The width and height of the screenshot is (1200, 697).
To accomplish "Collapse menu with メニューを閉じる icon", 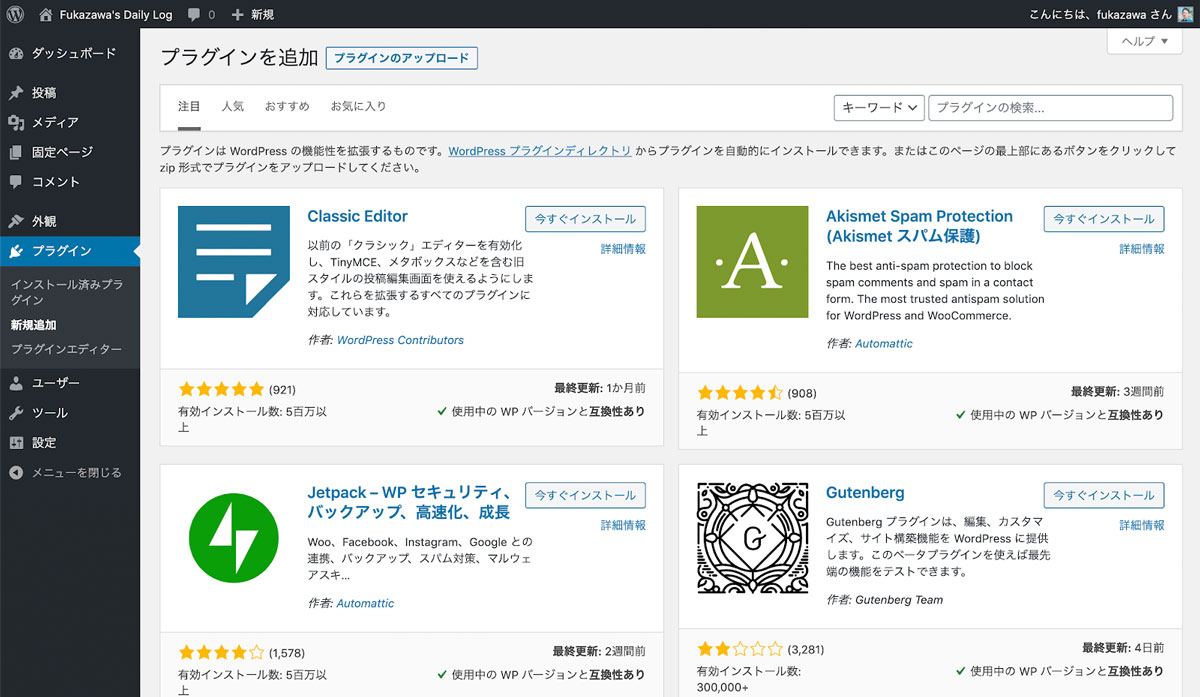I will pos(15,473).
